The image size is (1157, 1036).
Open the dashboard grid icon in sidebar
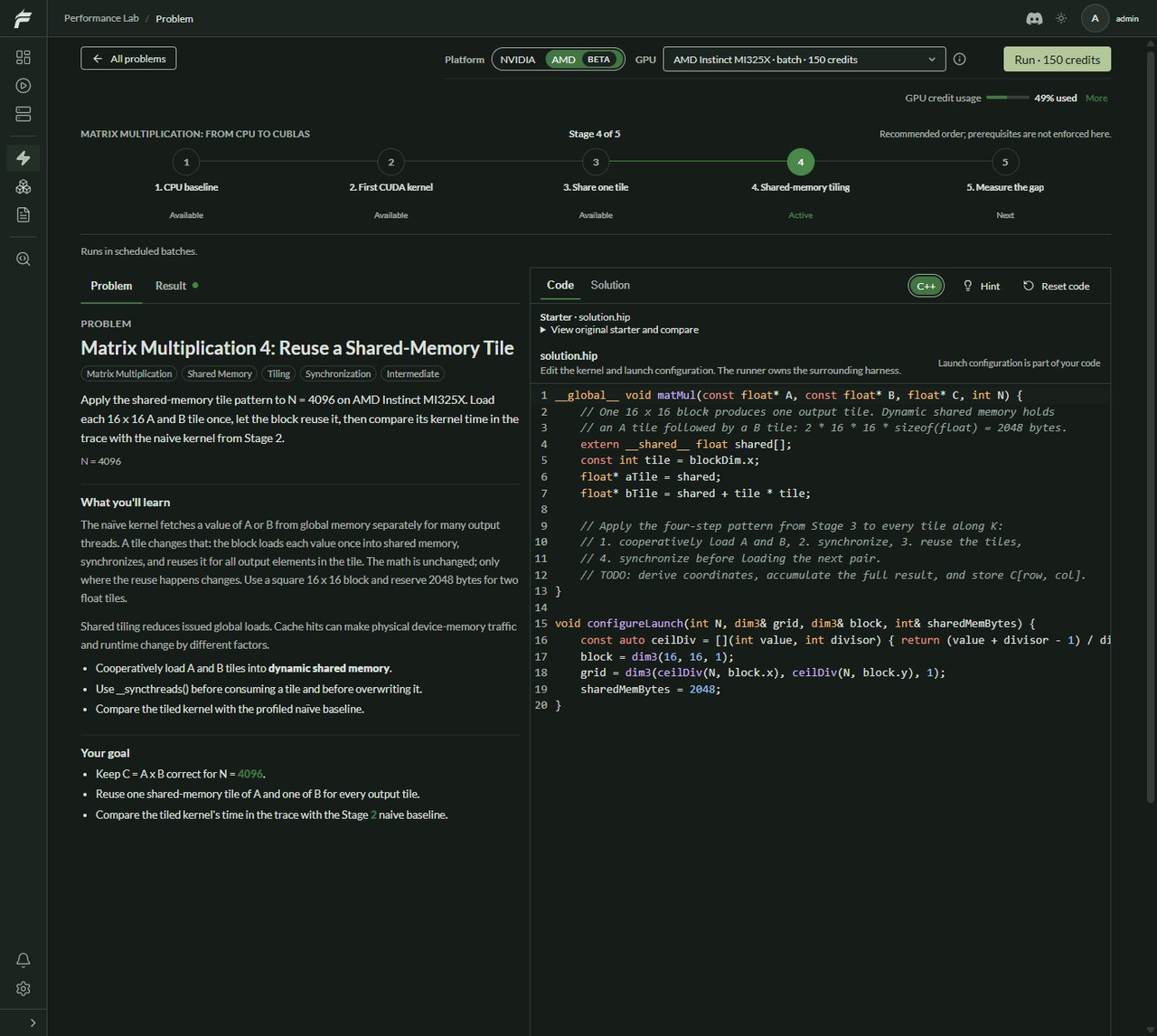click(x=24, y=57)
